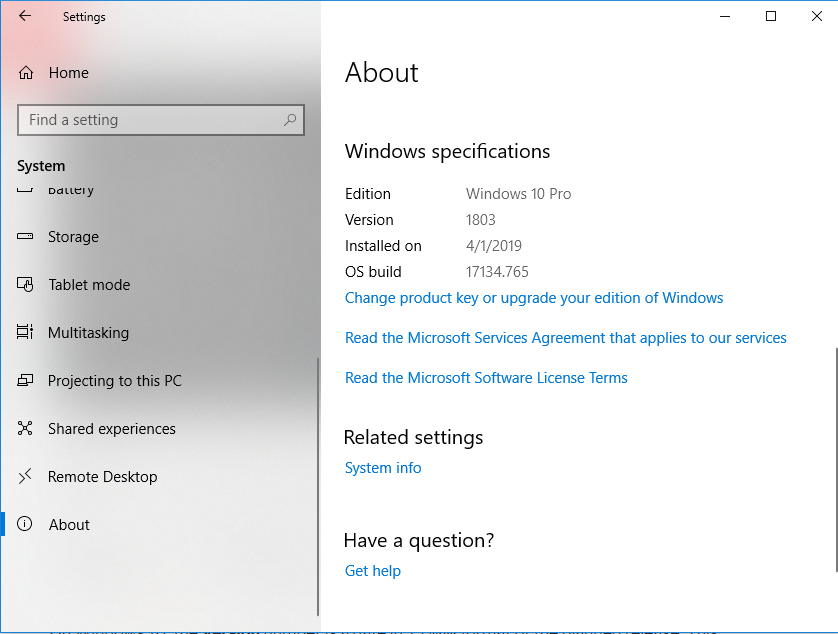Select the version value 1803
The image size is (838, 634).
tap(480, 220)
